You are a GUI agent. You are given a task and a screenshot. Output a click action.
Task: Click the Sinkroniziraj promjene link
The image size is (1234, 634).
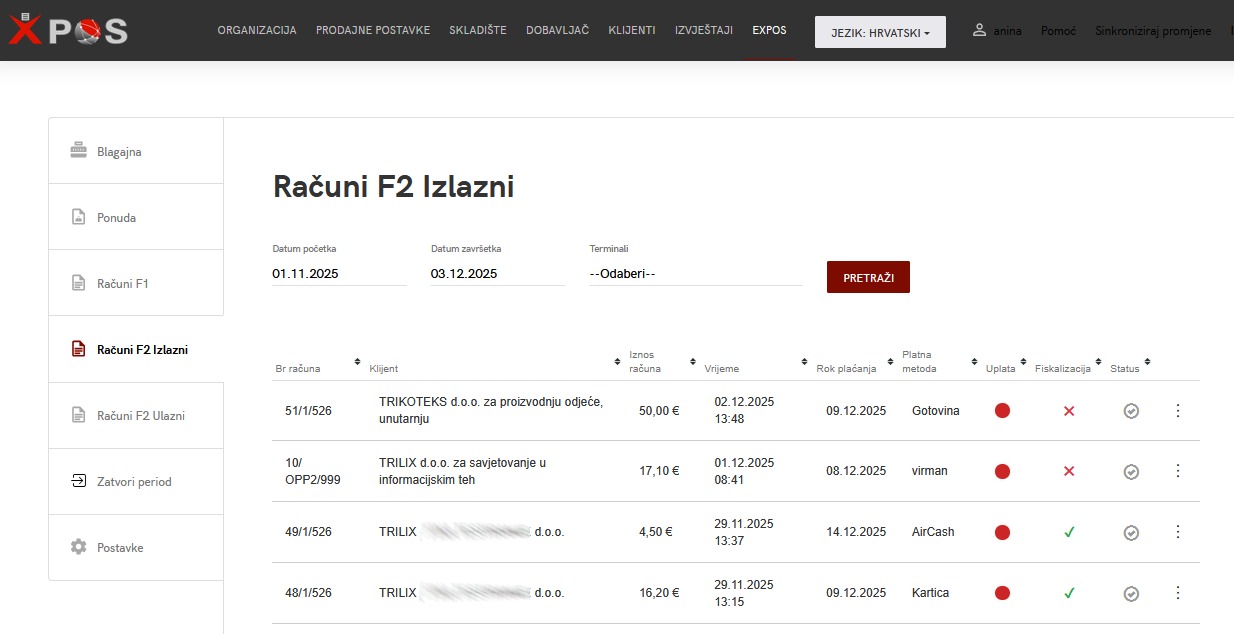tap(1152, 31)
